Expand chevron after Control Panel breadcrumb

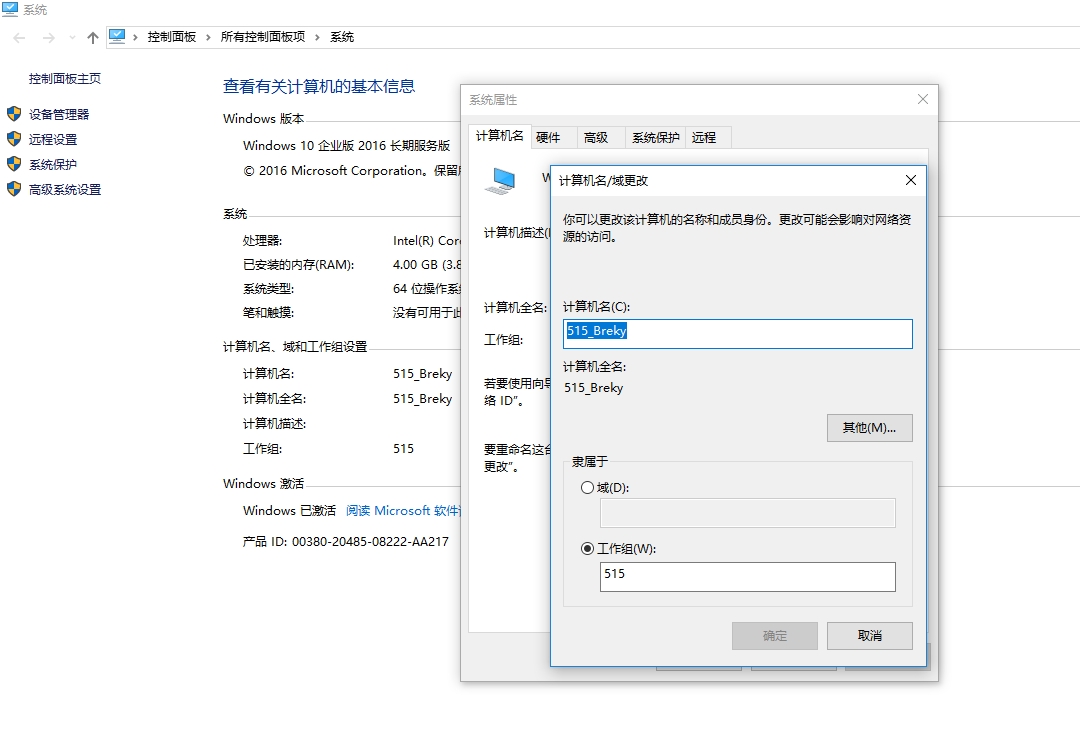[208, 37]
